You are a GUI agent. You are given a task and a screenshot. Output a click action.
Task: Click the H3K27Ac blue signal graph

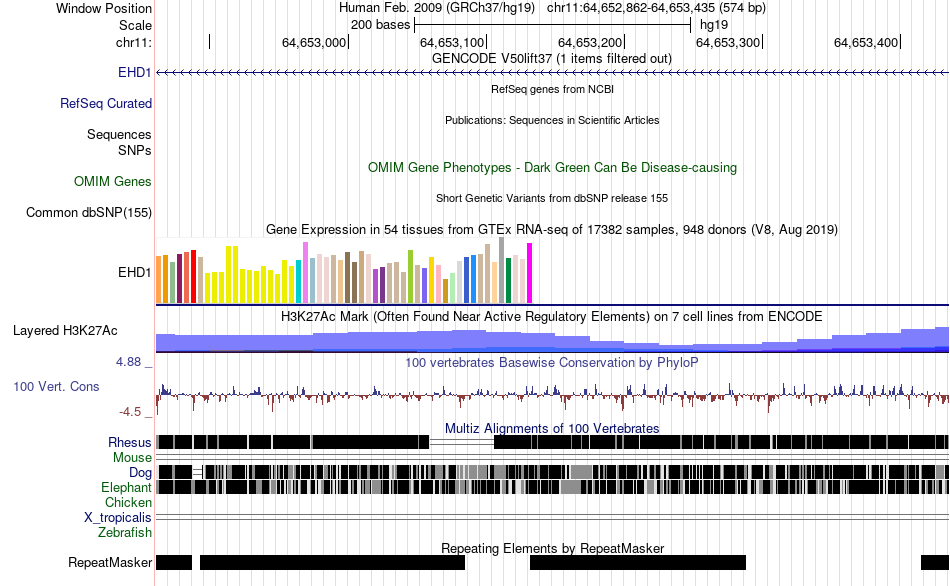552,341
